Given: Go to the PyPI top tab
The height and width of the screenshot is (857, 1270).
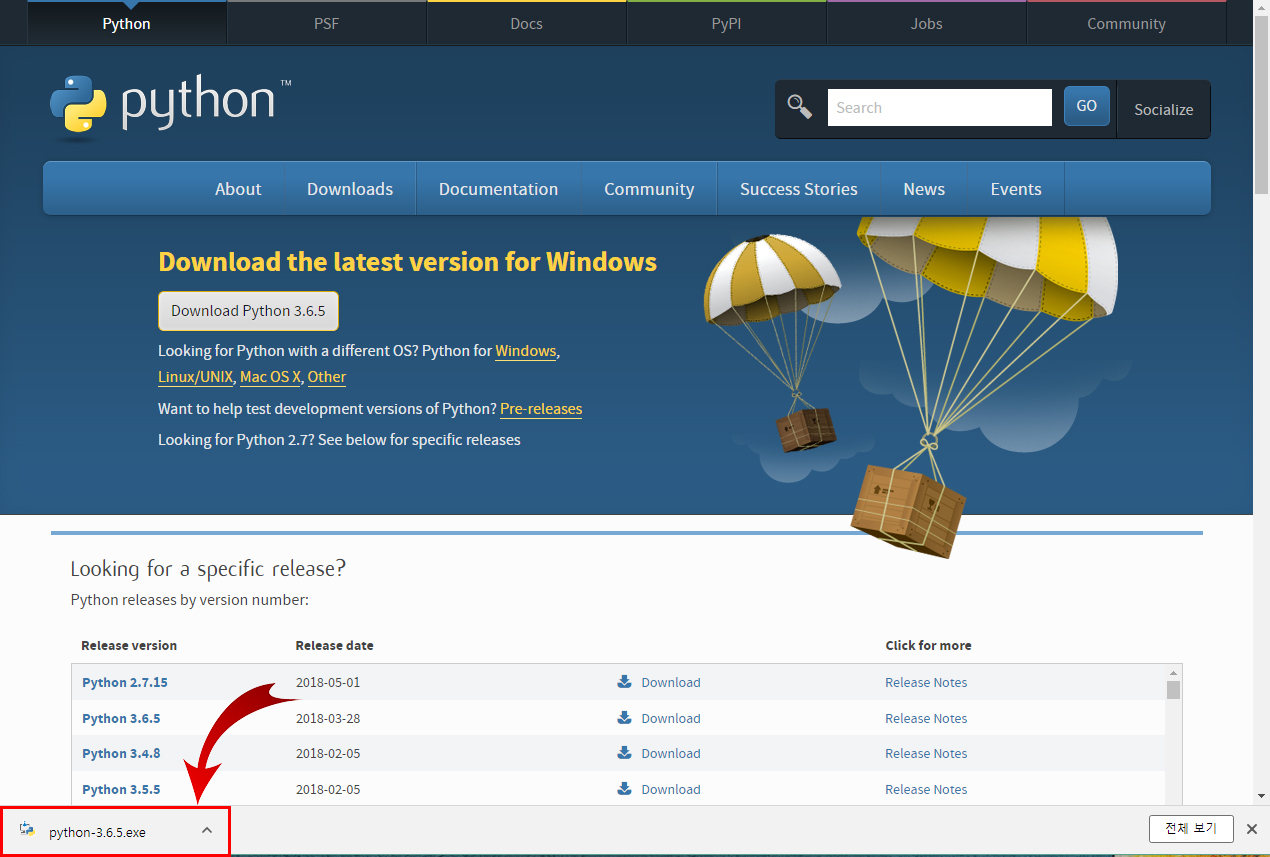Looking at the screenshot, I should (727, 23).
